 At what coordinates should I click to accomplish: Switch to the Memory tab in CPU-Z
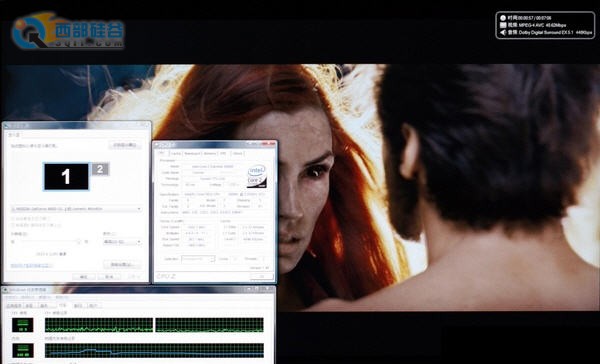210,153
